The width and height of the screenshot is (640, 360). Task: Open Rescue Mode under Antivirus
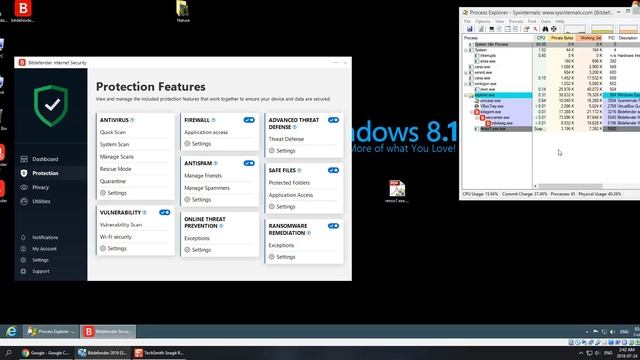(116, 169)
